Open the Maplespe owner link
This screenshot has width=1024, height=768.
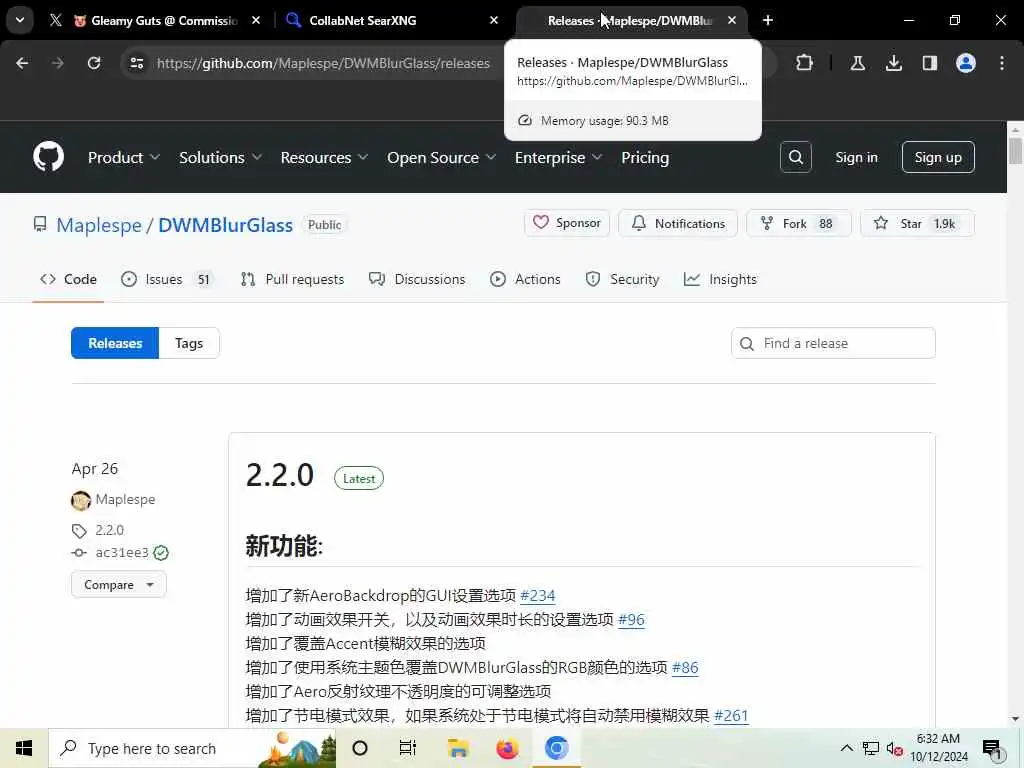coord(99,225)
